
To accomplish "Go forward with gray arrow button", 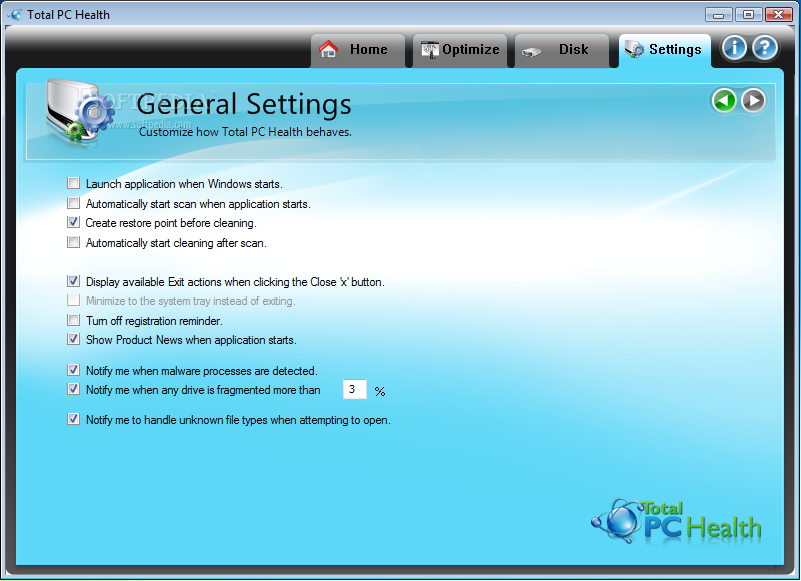I will coord(753,100).
